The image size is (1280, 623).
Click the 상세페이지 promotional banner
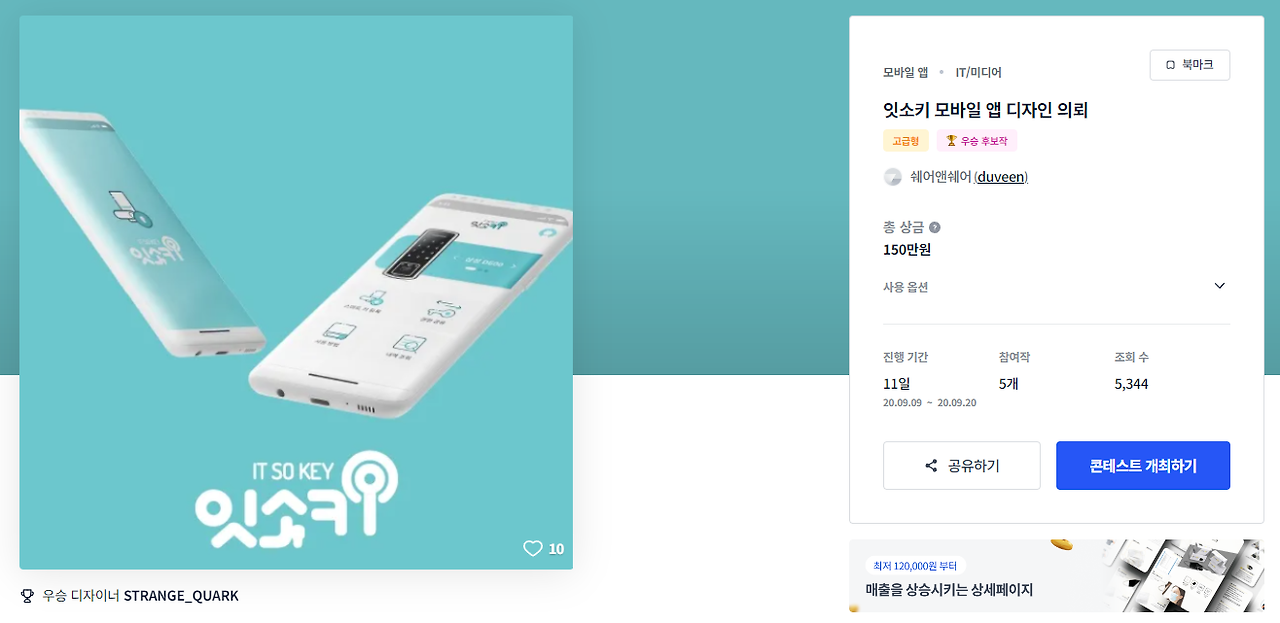tap(1056, 576)
